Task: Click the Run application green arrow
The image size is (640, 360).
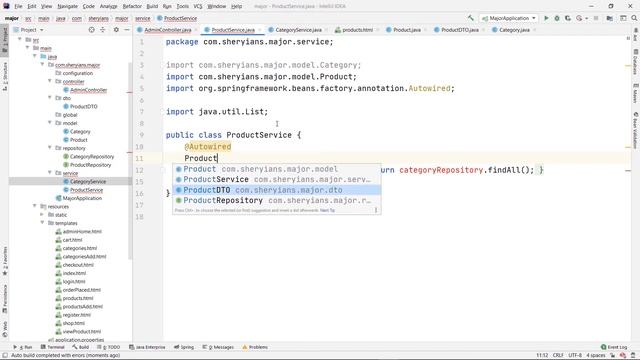Action: [x=546, y=18]
